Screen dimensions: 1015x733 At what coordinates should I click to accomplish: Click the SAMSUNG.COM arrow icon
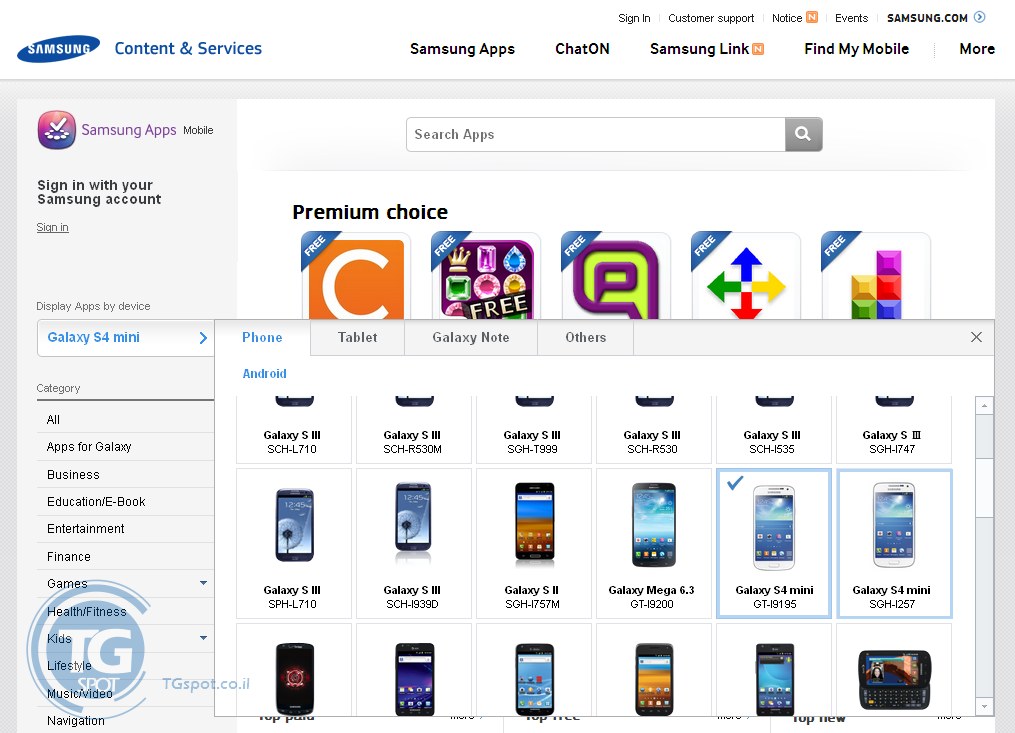point(979,17)
